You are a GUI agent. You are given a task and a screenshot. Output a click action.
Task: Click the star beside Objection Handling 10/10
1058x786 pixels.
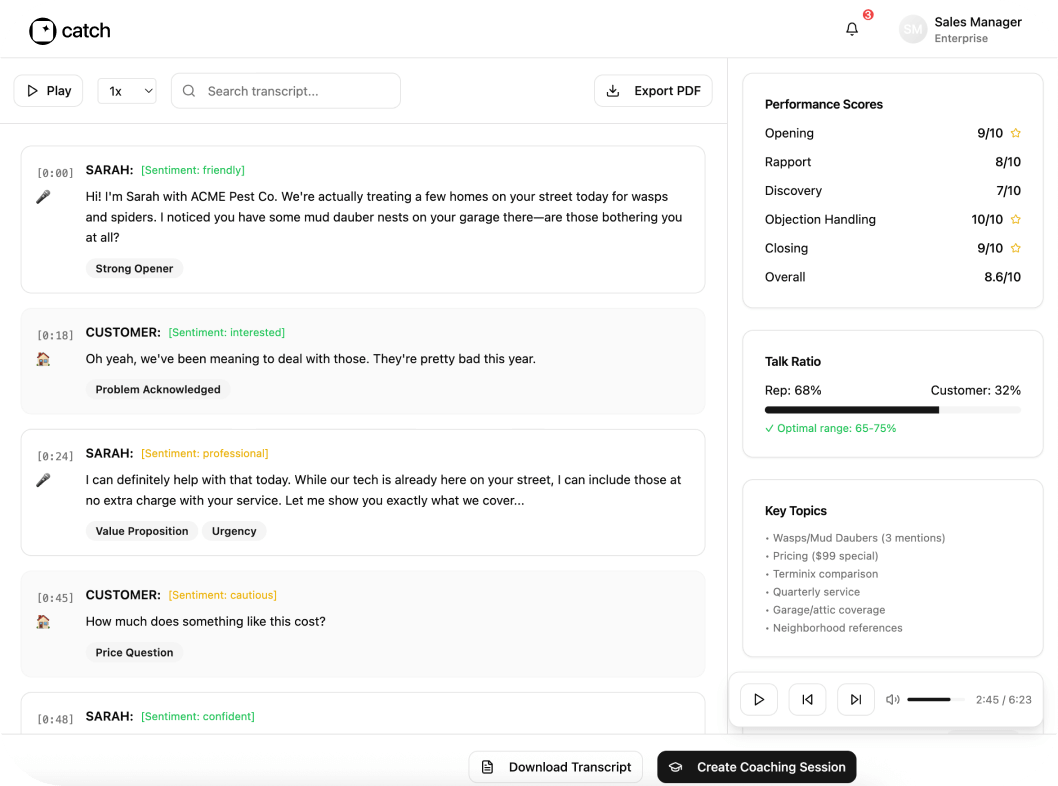[1015, 219]
